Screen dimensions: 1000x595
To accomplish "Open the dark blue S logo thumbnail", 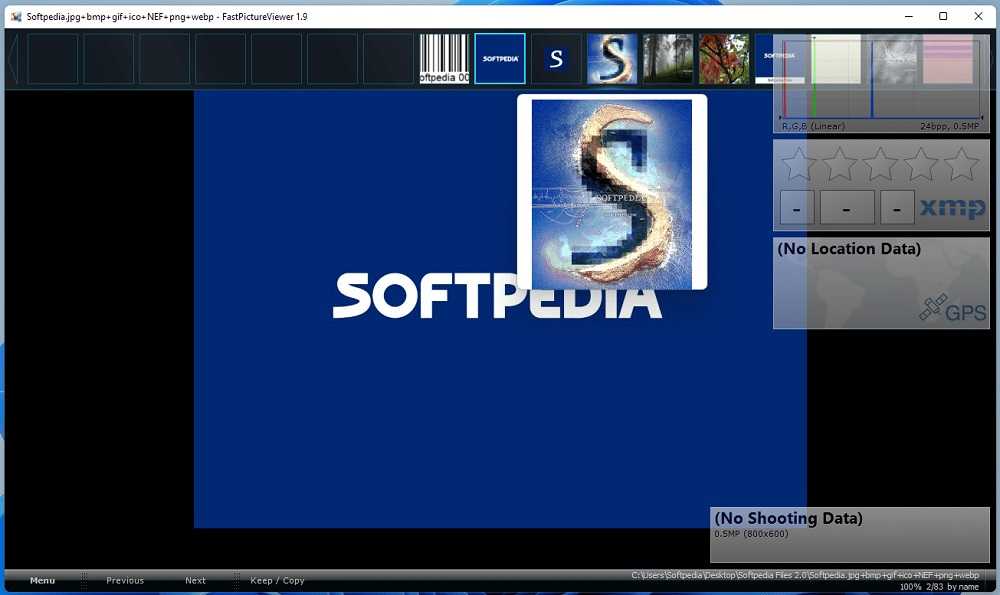I will 556,59.
